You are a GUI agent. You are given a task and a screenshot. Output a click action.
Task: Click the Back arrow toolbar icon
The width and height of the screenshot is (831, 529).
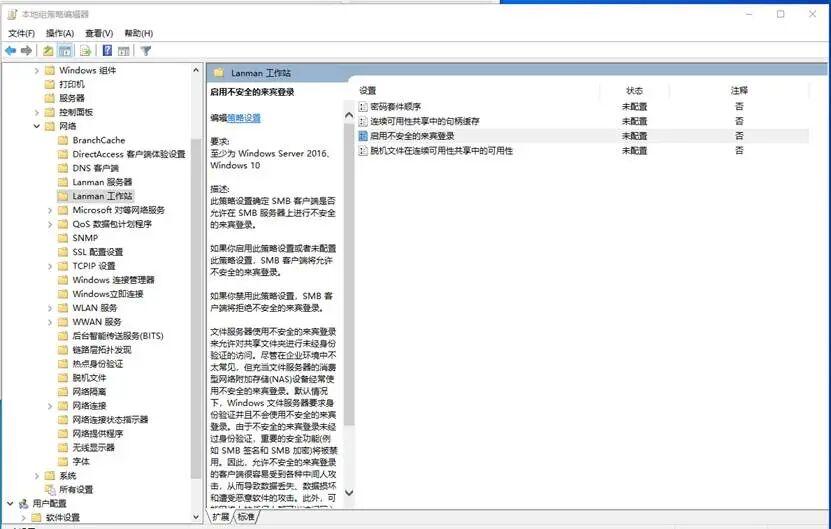[x=10, y=50]
